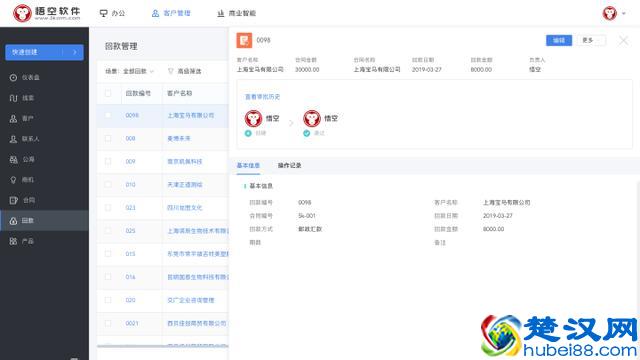Open the 产品 products icon in sidebar
The height and width of the screenshot is (360, 640).
(13, 241)
